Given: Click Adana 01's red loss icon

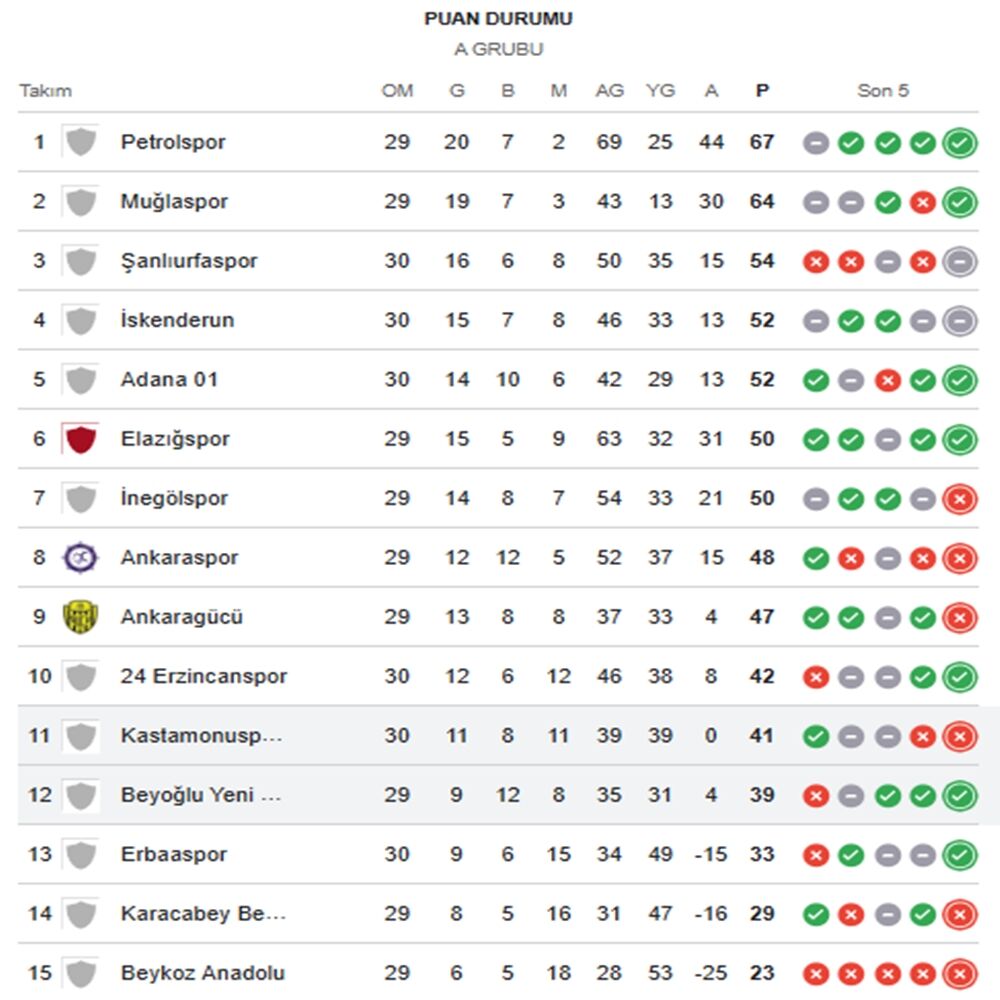Looking at the screenshot, I should pos(887,381).
